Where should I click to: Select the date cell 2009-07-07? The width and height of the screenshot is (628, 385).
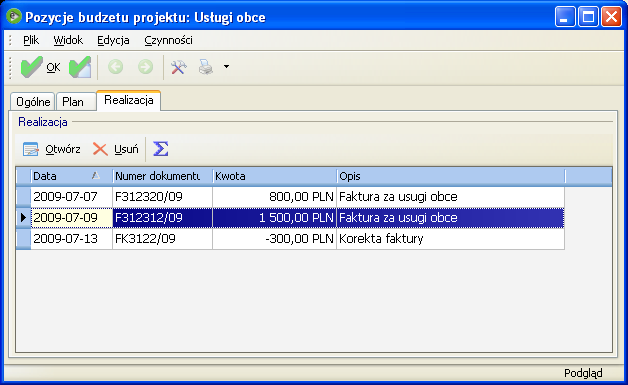(72, 197)
